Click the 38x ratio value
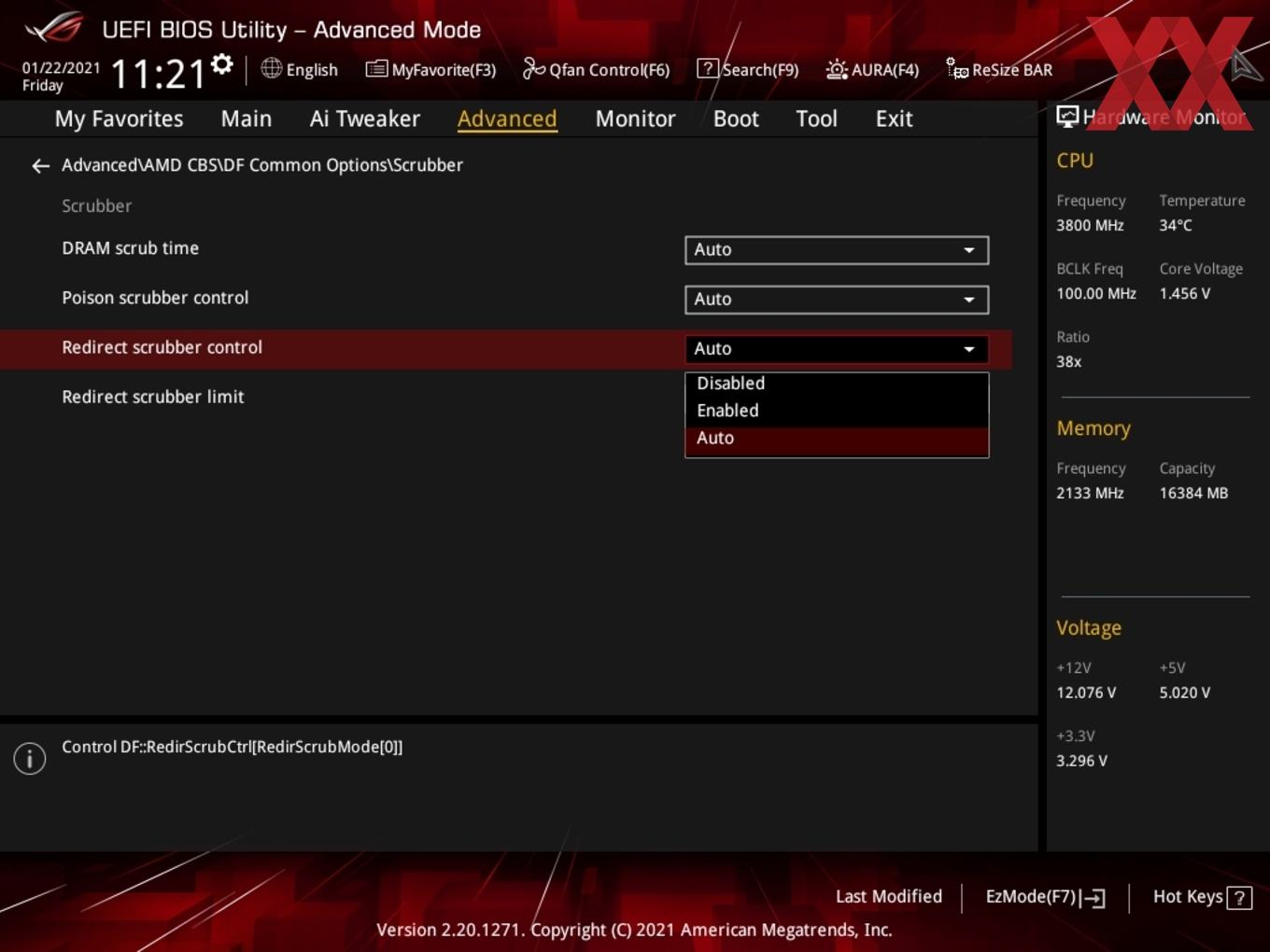 (1069, 362)
